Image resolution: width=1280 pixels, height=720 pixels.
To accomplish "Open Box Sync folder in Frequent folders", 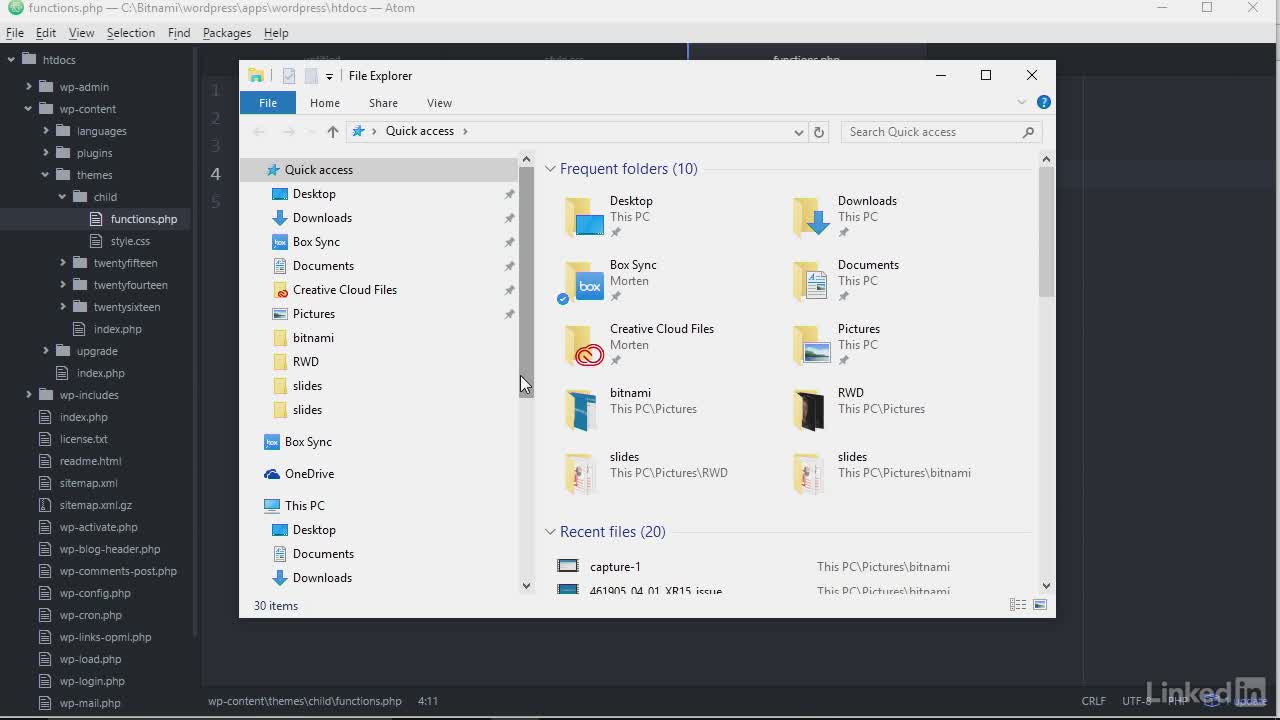I will tap(634, 281).
